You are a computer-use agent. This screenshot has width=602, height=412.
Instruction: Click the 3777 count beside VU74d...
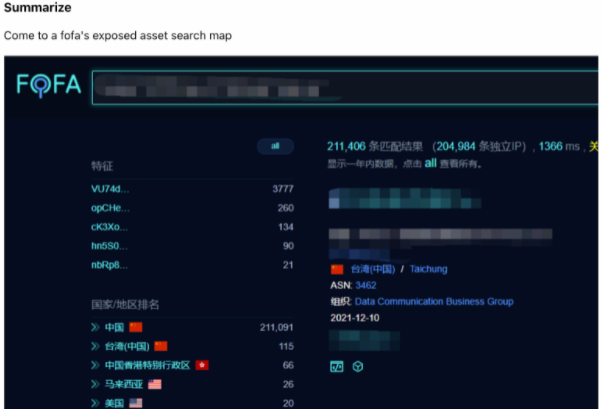point(283,189)
